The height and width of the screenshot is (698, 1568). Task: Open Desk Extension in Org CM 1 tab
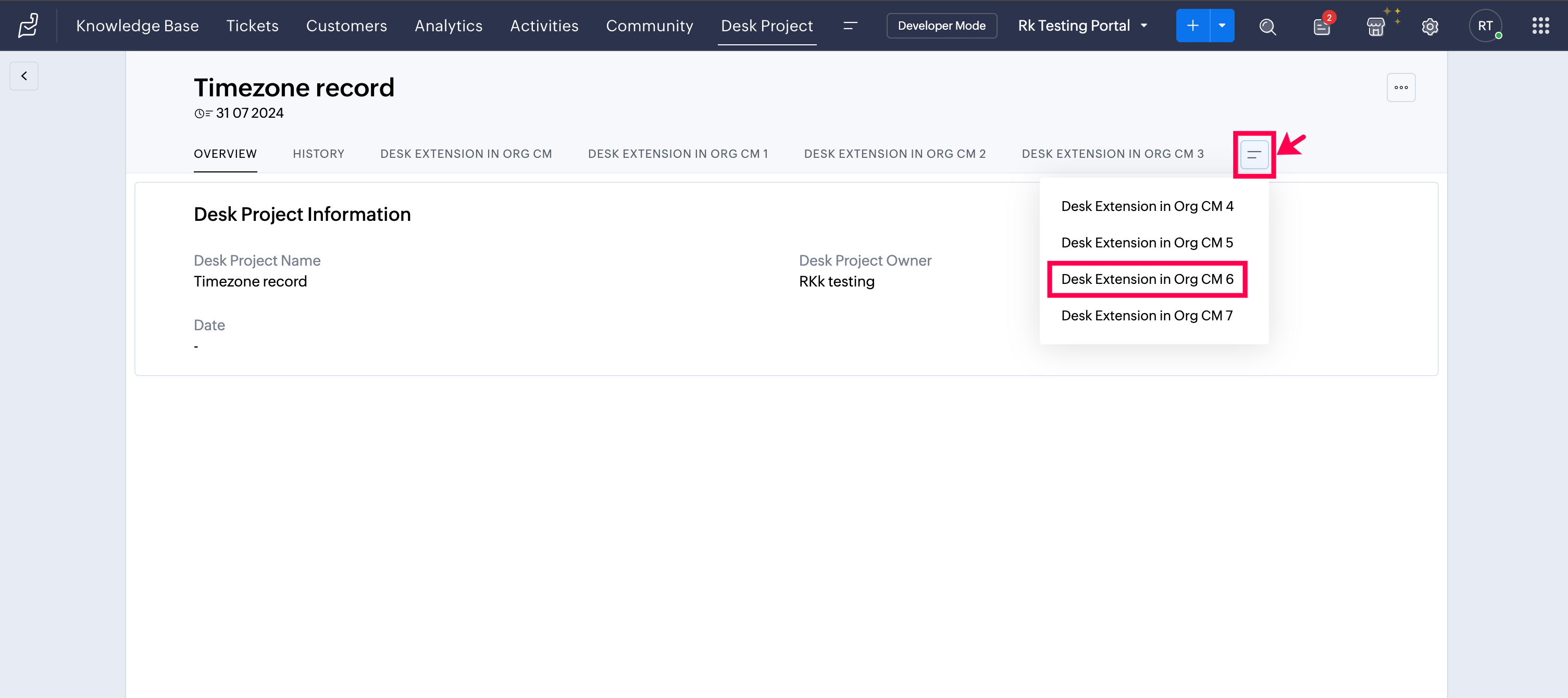(x=678, y=154)
